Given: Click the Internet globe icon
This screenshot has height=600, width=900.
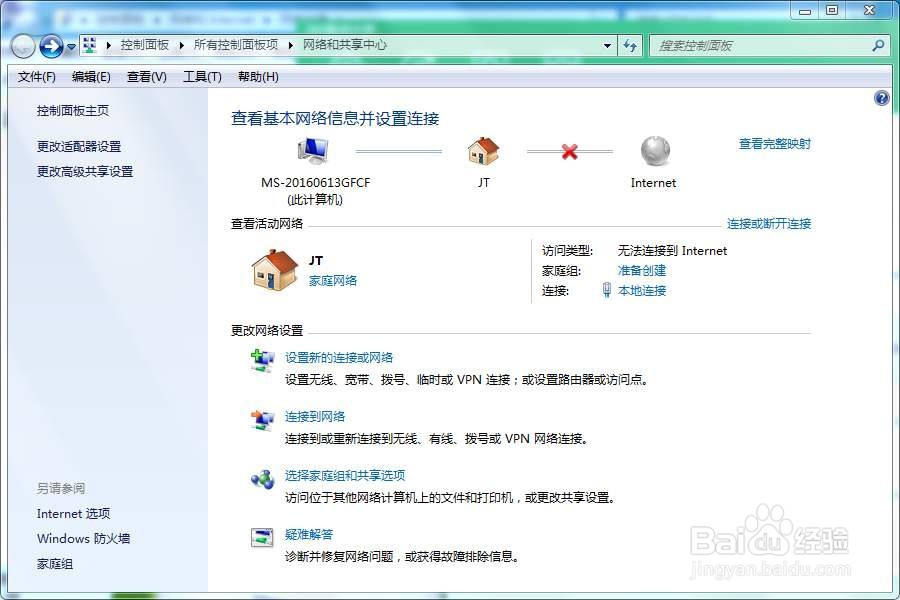Looking at the screenshot, I should [x=653, y=150].
